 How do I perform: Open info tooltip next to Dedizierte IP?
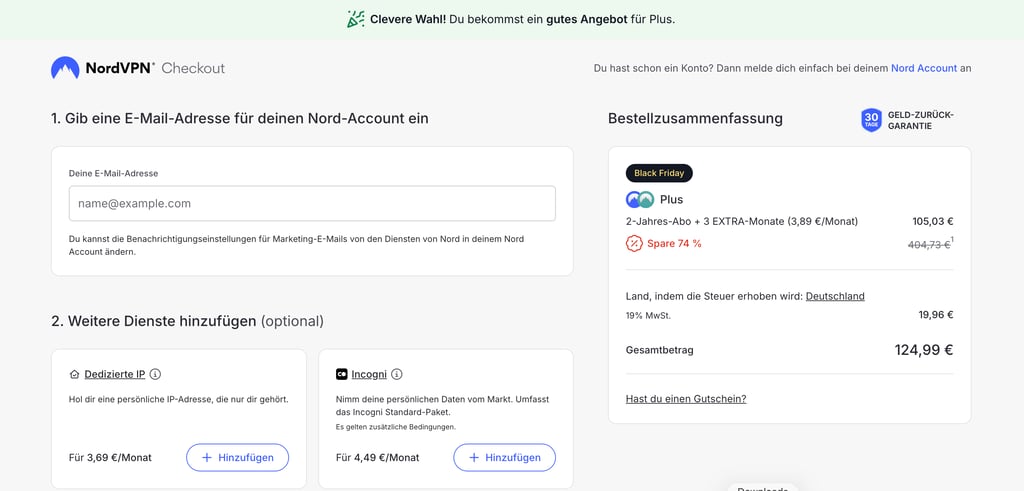click(x=155, y=375)
